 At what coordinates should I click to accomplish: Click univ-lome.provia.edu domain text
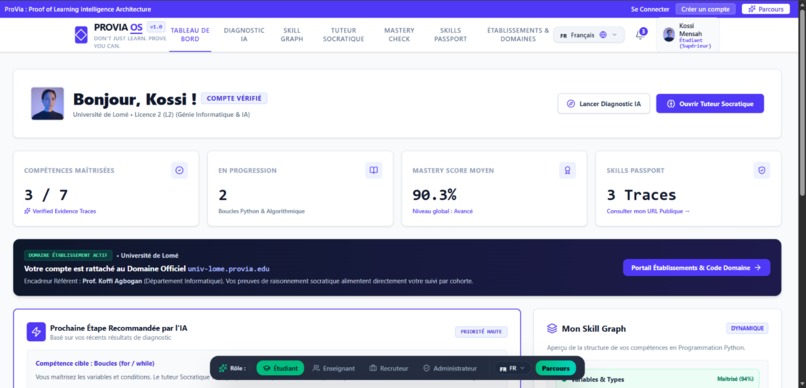[x=229, y=269]
